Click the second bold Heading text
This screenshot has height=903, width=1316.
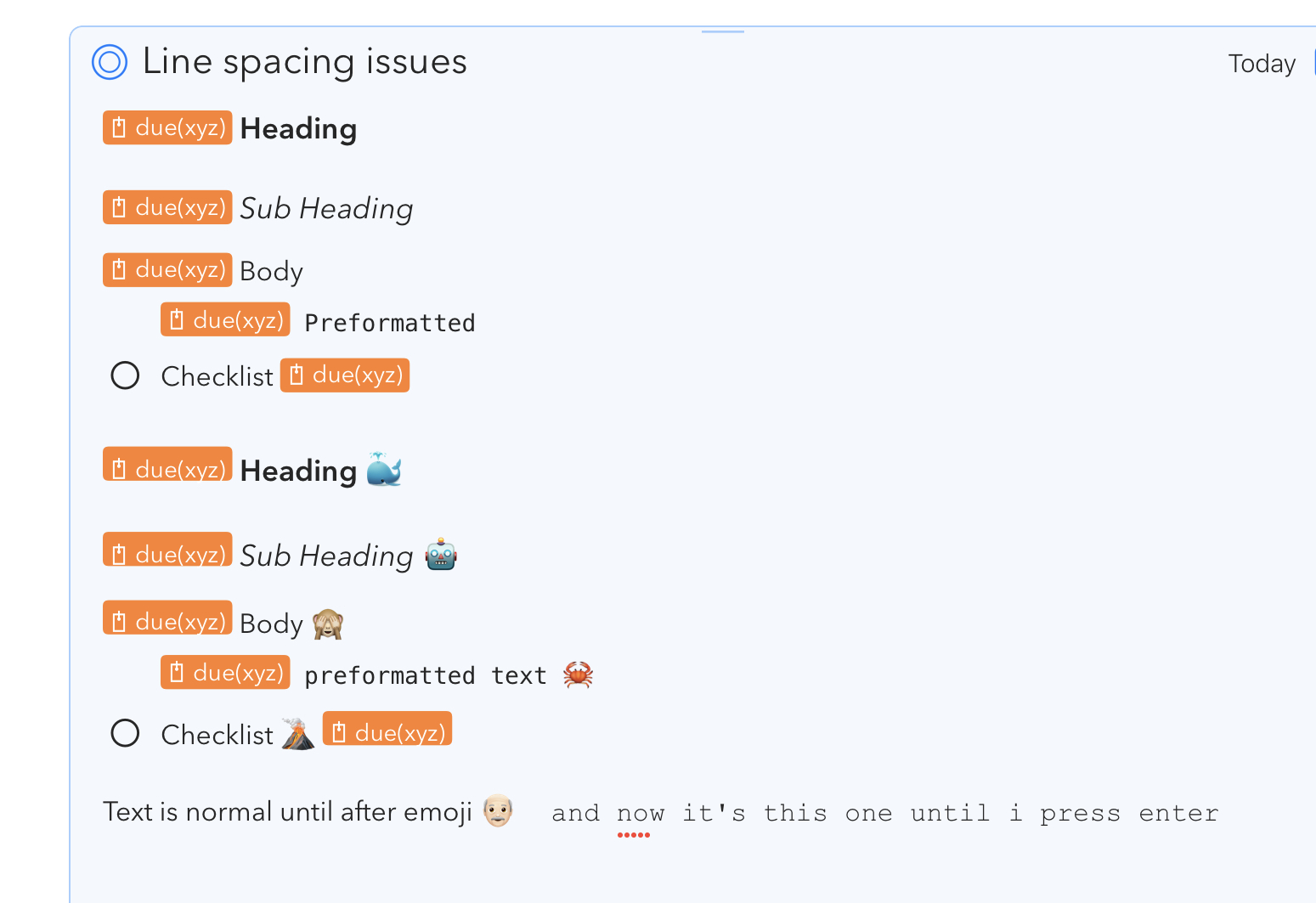[298, 471]
